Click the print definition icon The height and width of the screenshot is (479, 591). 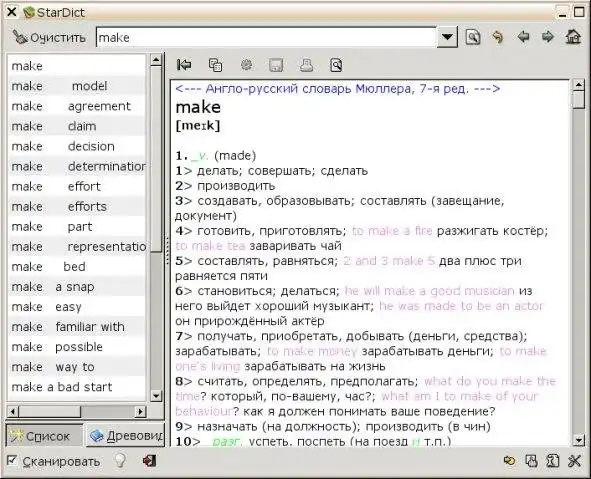[x=306, y=65]
